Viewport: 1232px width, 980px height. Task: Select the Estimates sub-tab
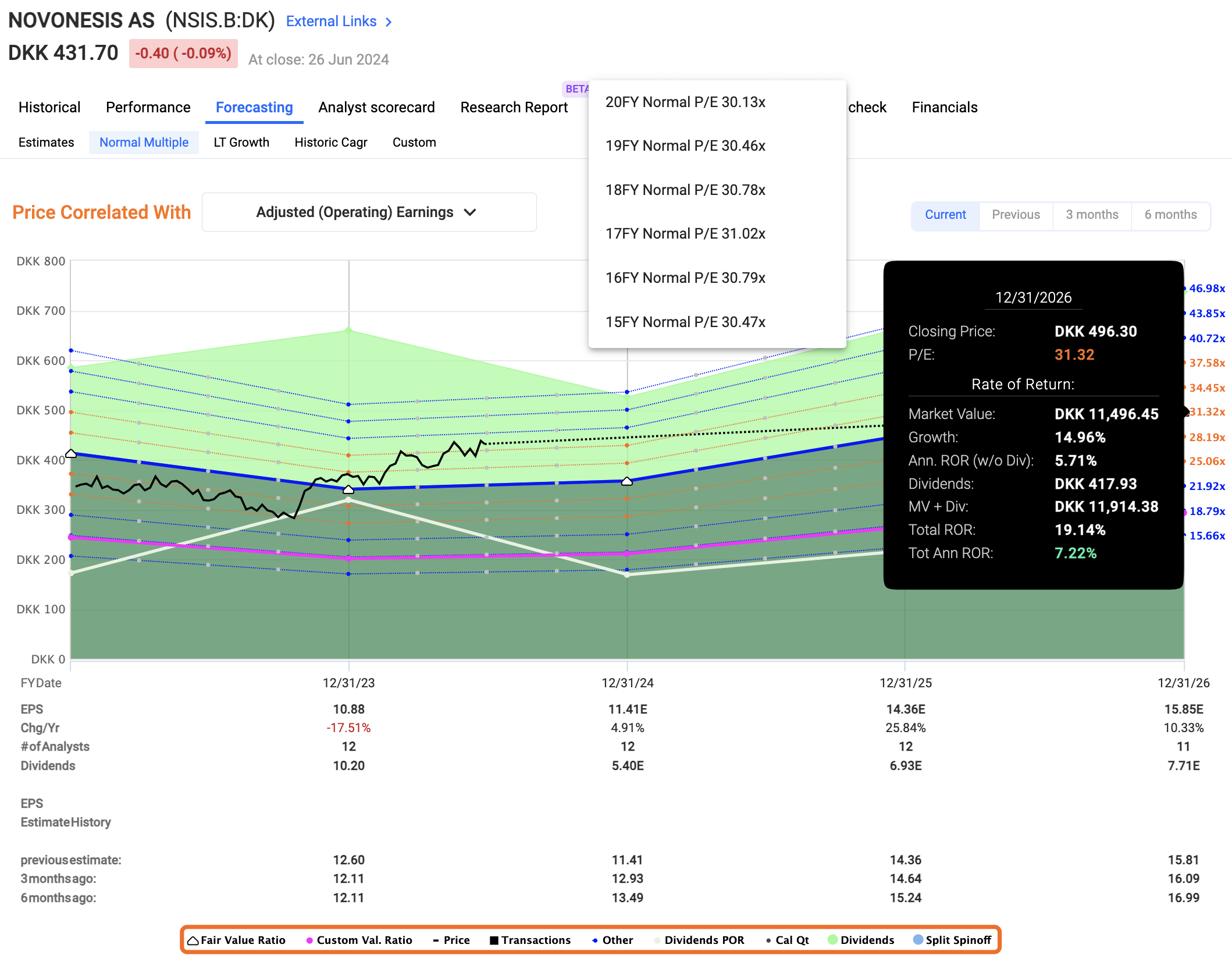tap(46, 142)
